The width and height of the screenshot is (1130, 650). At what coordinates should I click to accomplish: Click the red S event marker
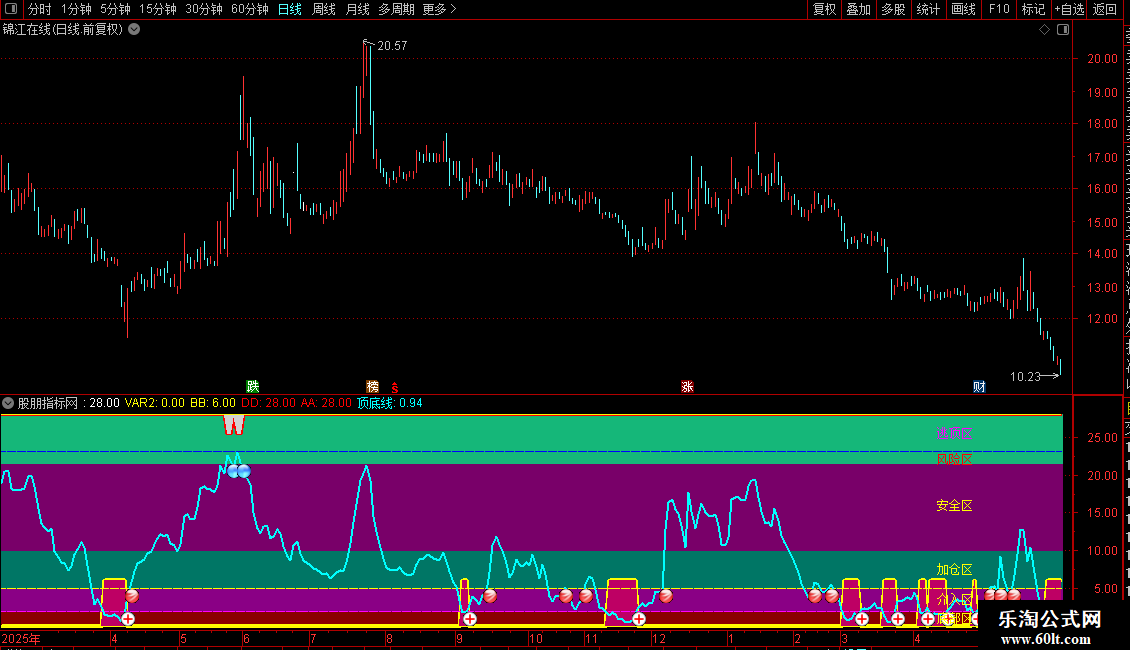tap(394, 388)
